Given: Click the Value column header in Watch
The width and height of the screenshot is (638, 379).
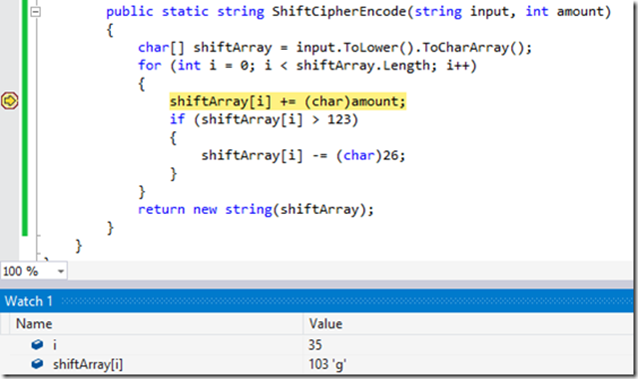Looking at the screenshot, I should (x=326, y=324).
